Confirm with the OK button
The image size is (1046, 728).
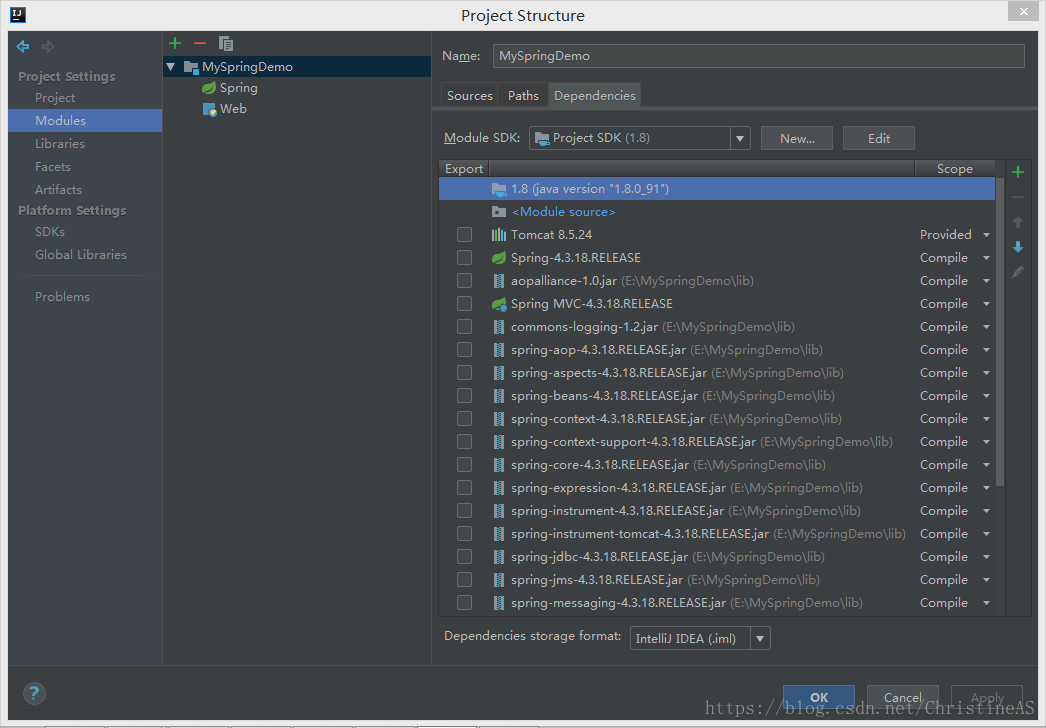819,697
